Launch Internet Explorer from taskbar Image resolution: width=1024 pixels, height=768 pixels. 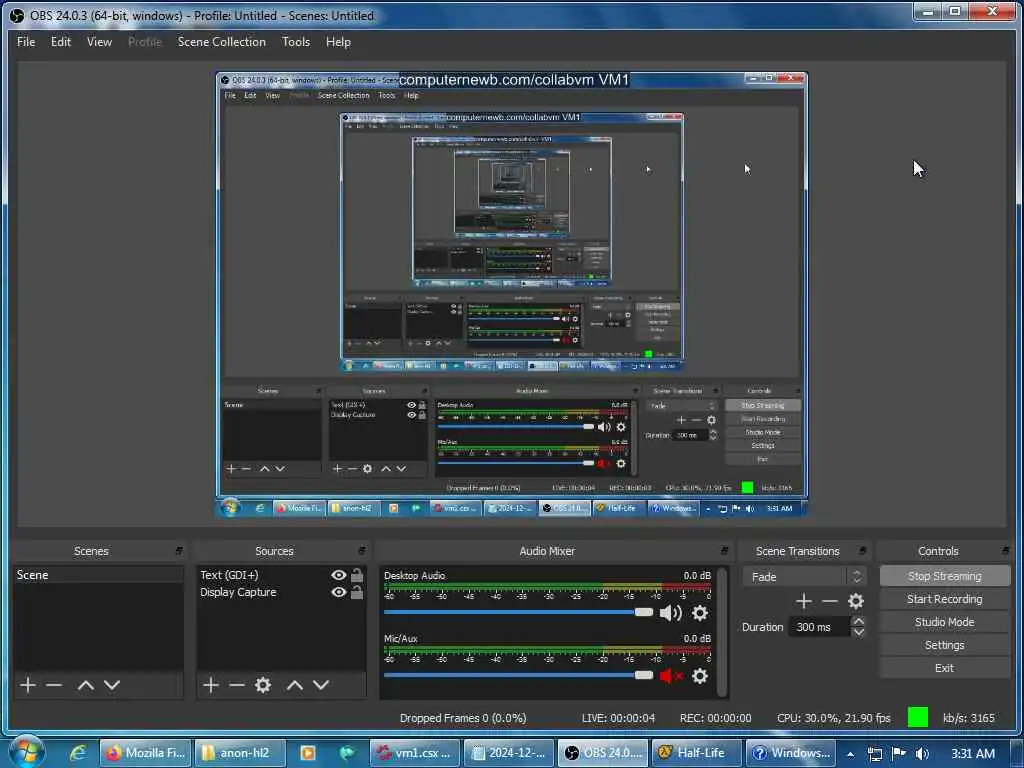(78, 753)
